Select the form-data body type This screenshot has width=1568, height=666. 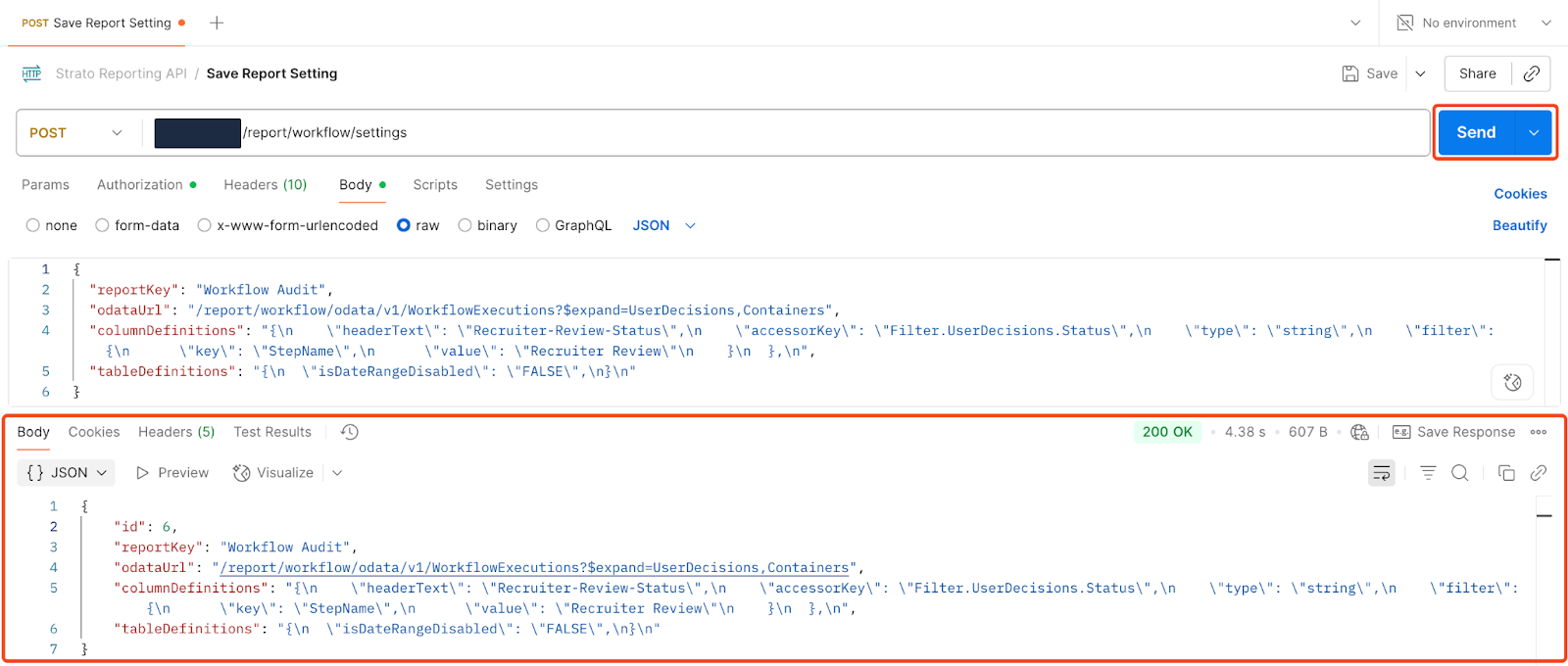click(x=102, y=225)
